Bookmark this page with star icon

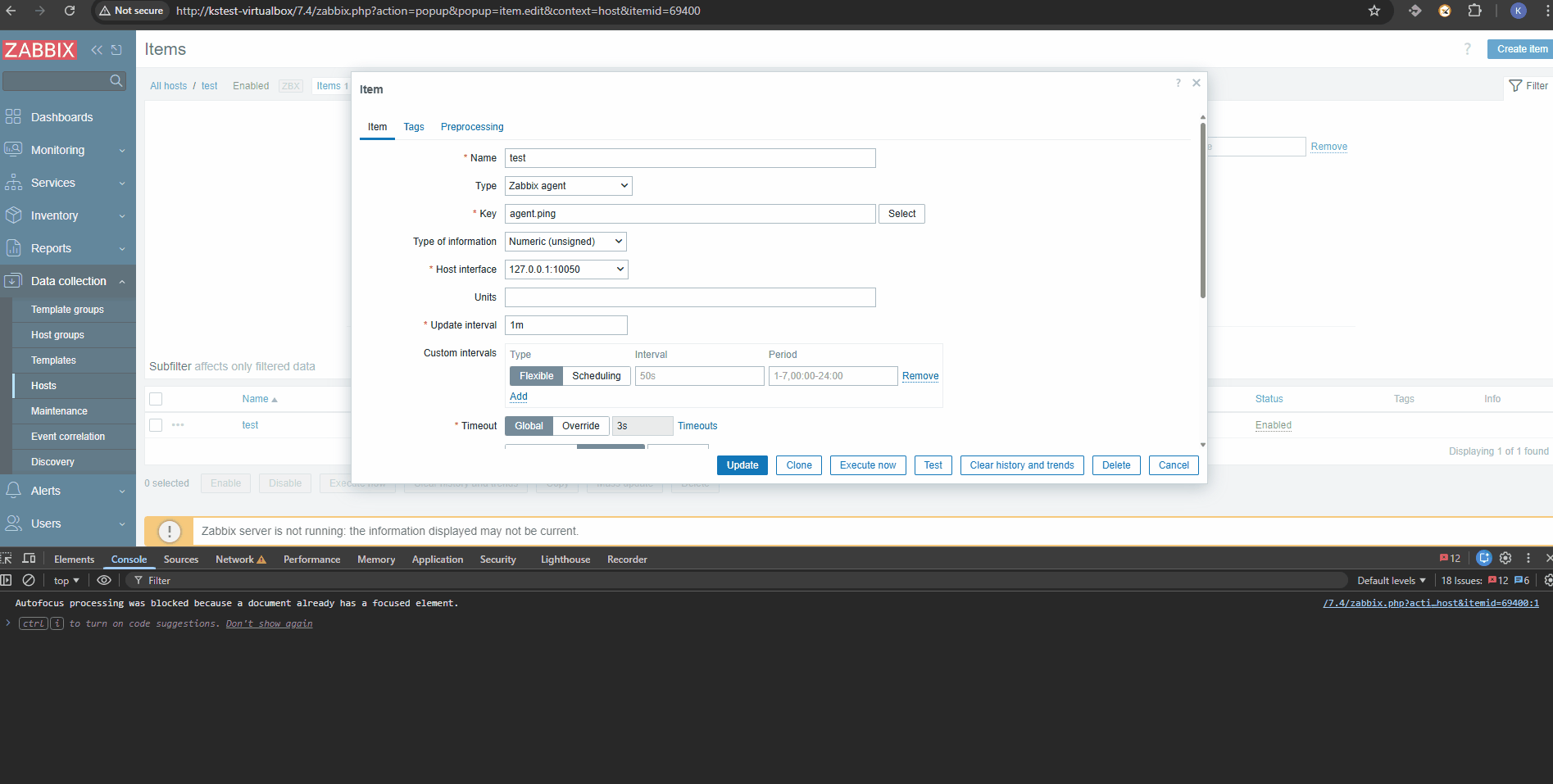(x=1374, y=11)
